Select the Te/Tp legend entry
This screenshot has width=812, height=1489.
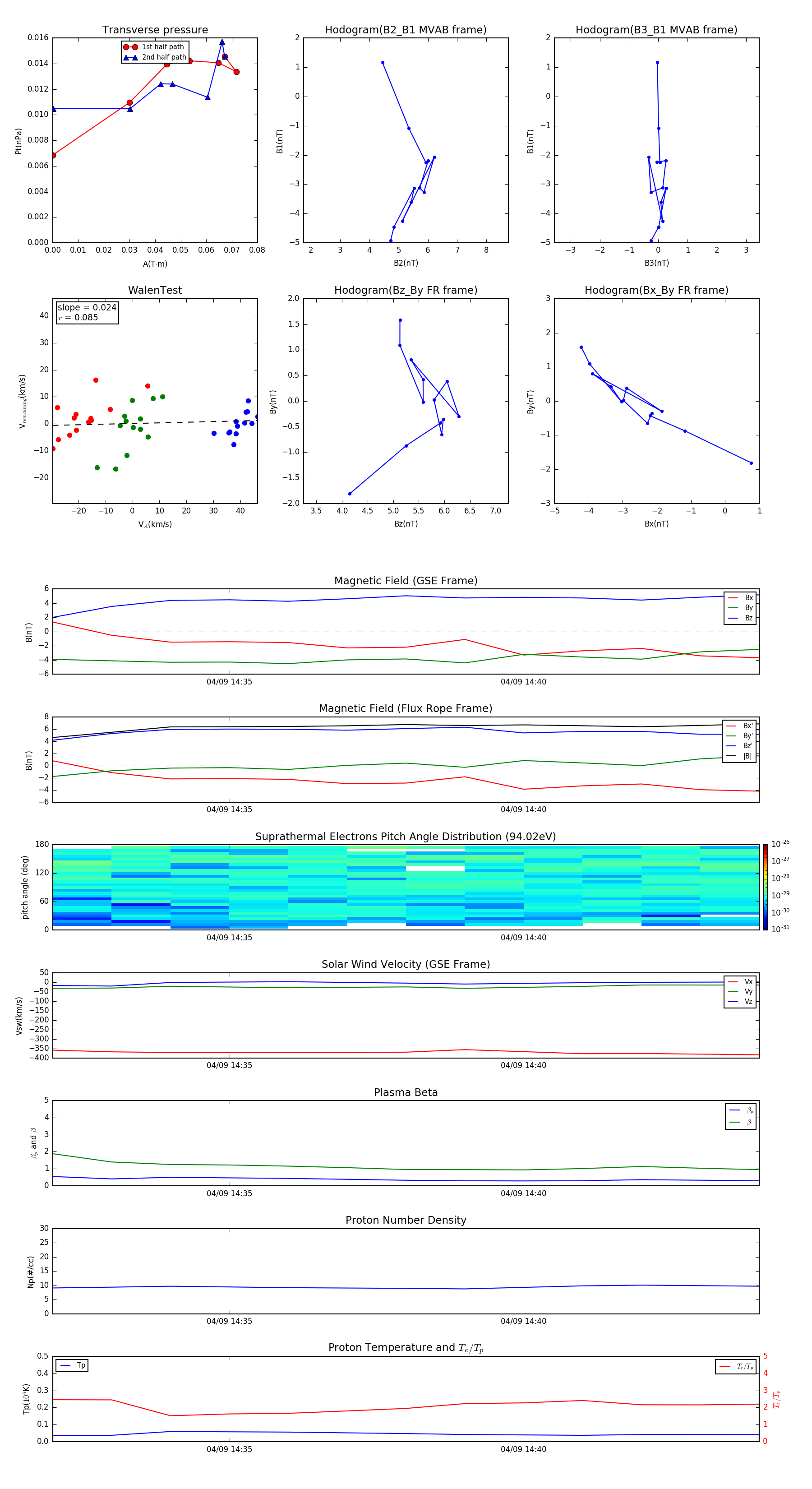736,1366
